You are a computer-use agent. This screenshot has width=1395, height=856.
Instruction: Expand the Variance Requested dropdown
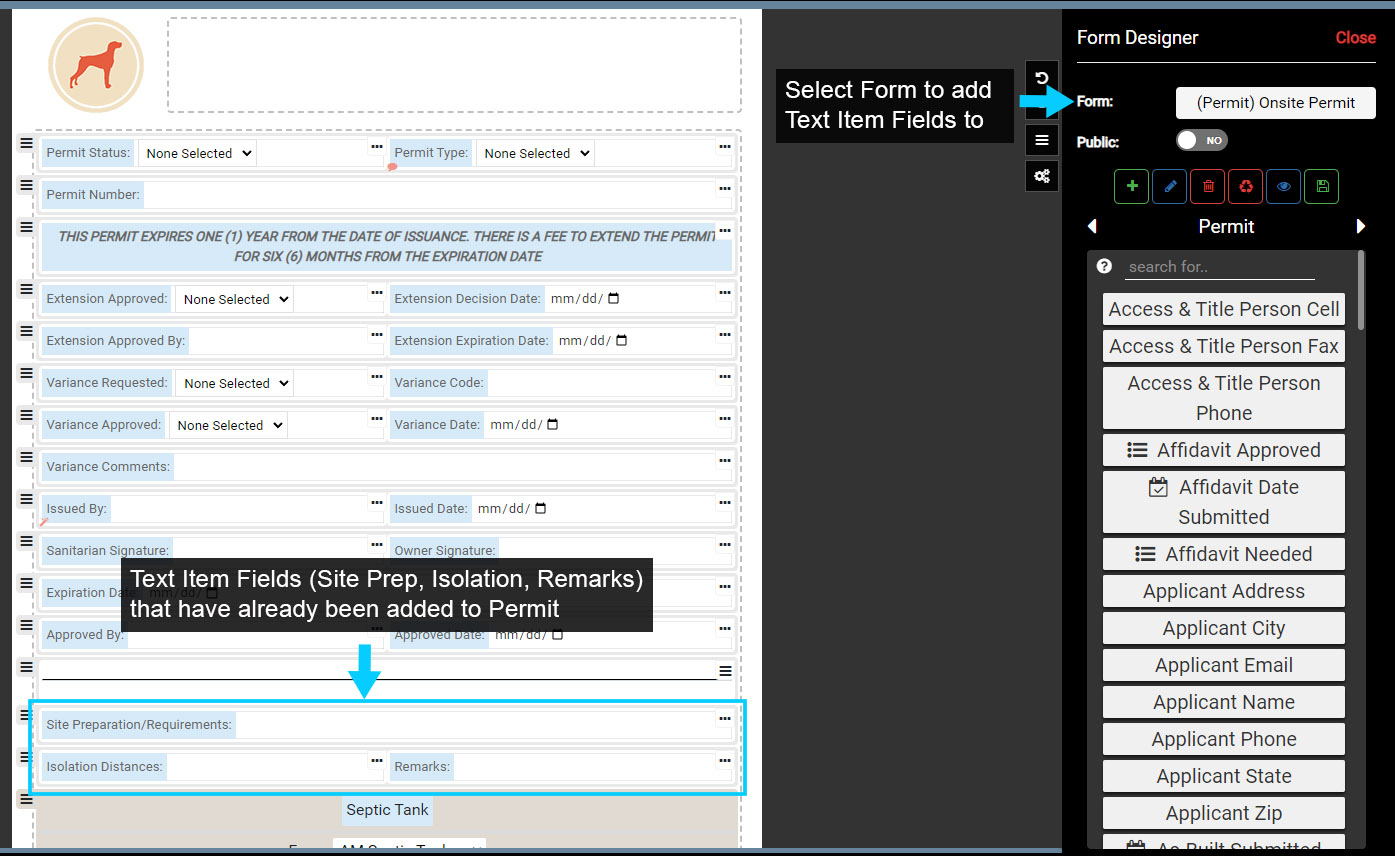pos(235,383)
